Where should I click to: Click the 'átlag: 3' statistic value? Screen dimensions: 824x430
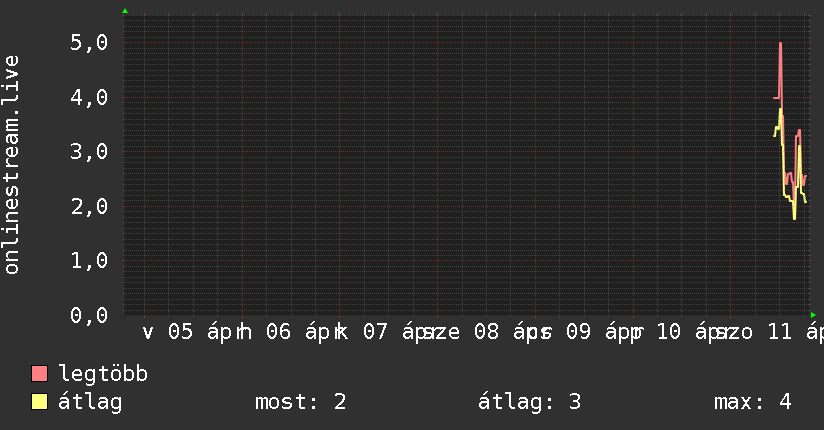click(531, 402)
